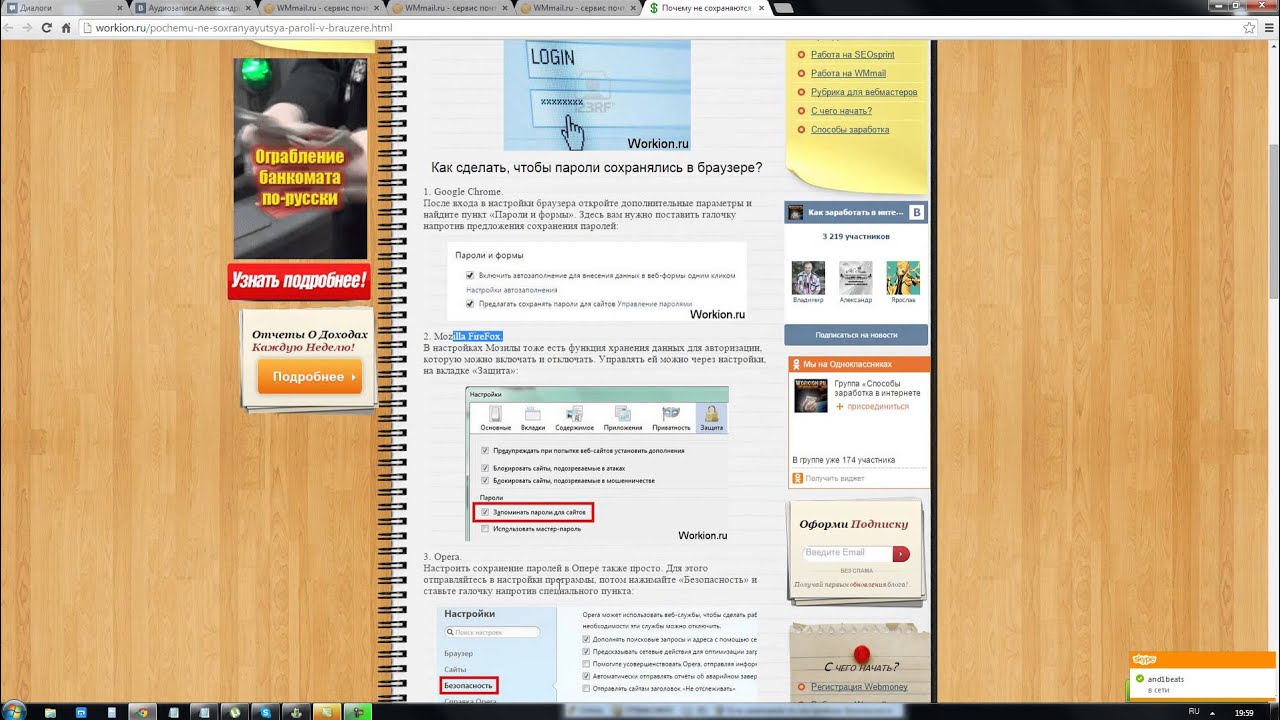Click the VK logo in the group widget

pyautogui.click(x=917, y=213)
